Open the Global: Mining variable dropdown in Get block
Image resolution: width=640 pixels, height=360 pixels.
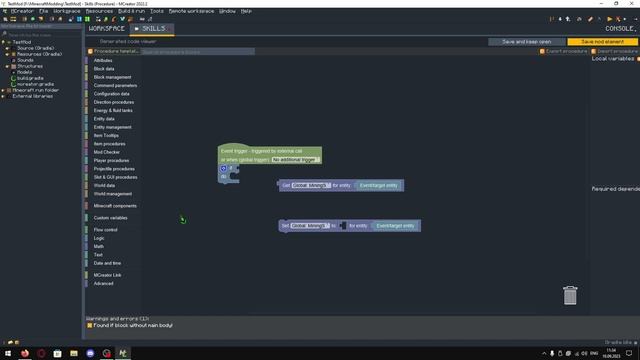point(311,185)
